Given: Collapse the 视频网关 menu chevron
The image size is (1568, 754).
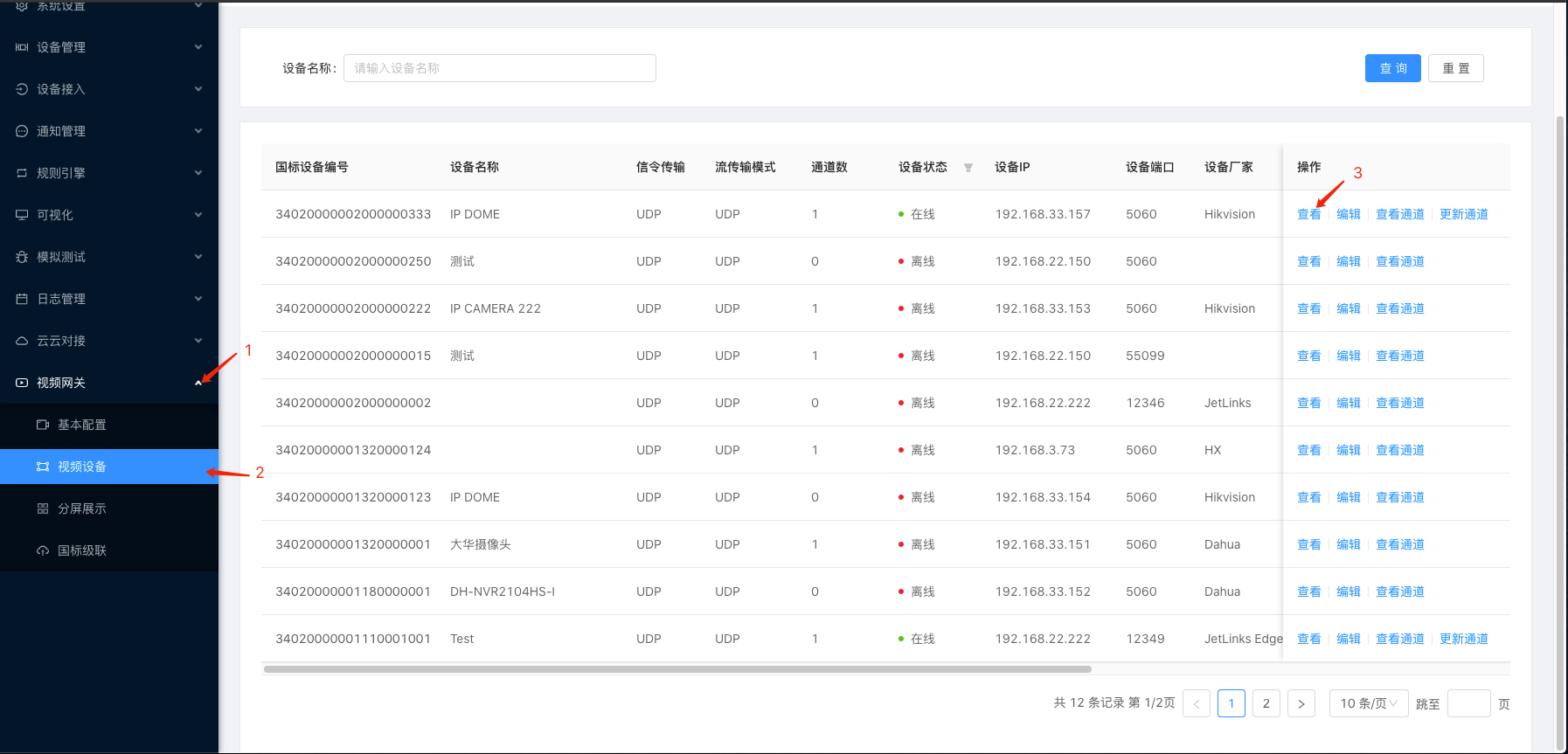Looking at the screenshot, I should coord(198,383).
